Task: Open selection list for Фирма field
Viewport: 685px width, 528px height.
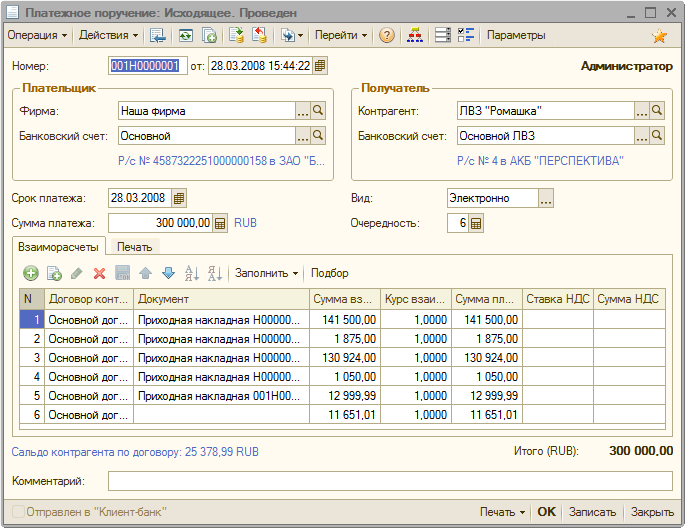Action: tap(303, 111)
